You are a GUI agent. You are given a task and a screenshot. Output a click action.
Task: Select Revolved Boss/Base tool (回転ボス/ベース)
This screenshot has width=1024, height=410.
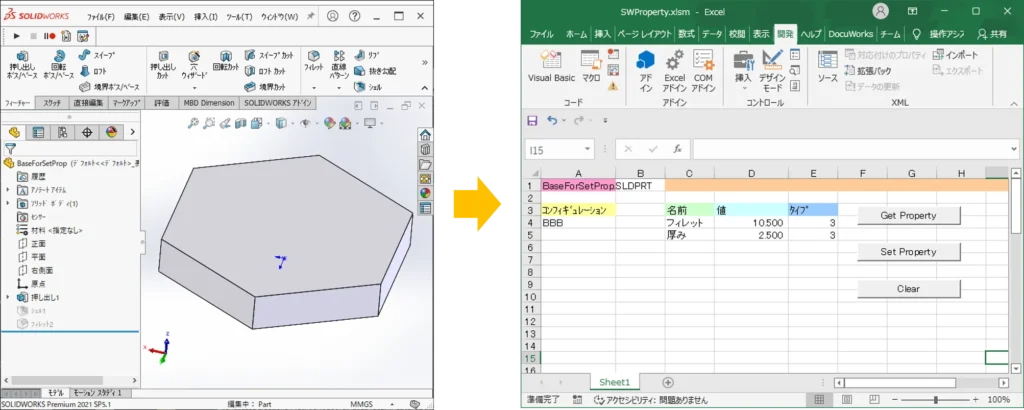click(59, 67)
